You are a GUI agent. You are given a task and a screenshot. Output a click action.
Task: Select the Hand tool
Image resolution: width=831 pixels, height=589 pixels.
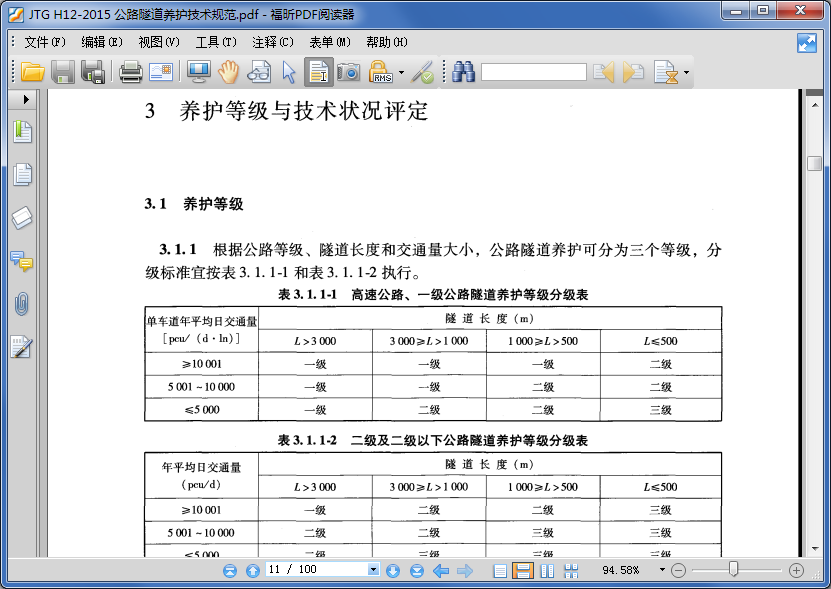pyautogui.click(x=228, y=72)
